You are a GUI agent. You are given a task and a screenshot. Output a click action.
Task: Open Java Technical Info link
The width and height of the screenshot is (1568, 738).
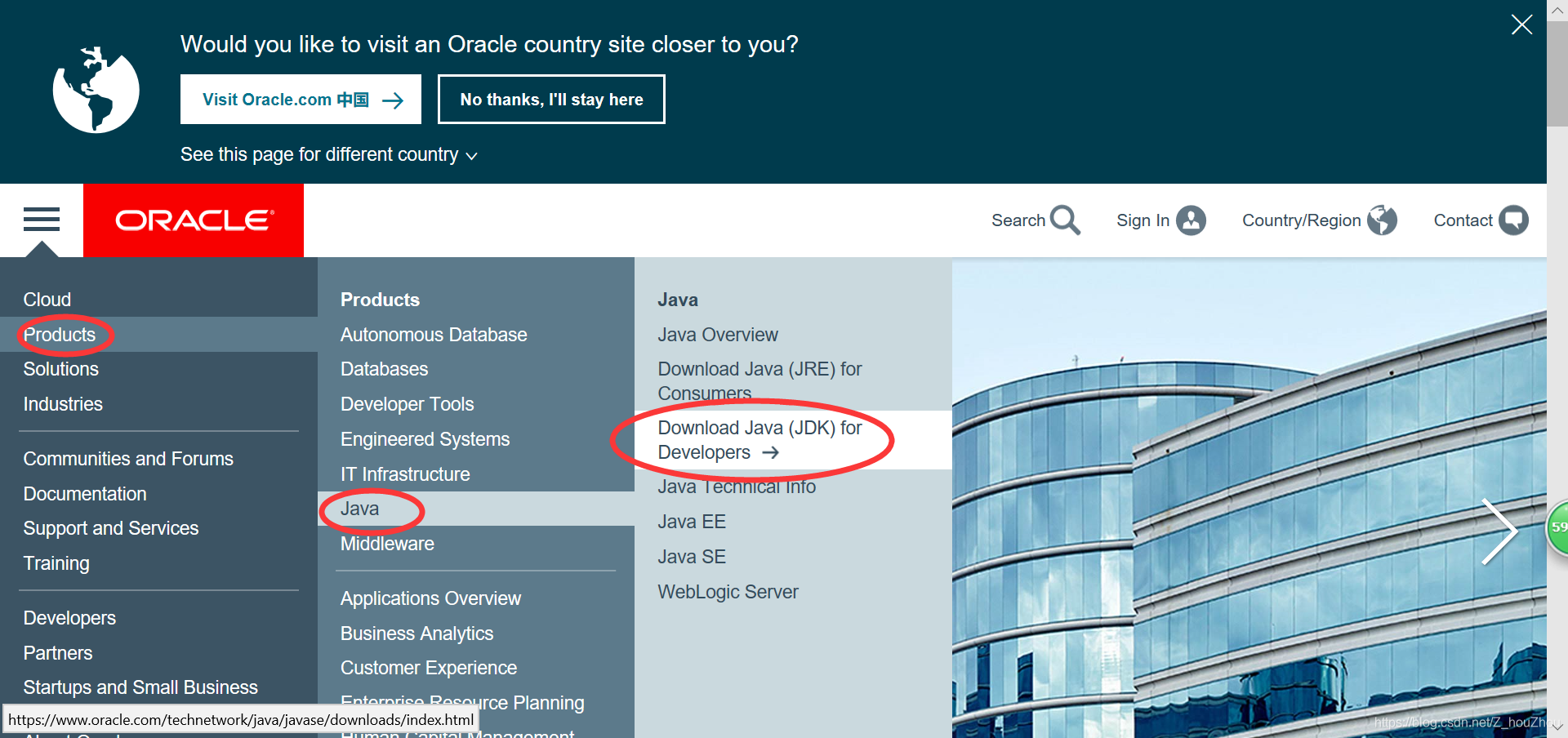tap(737, 487)
